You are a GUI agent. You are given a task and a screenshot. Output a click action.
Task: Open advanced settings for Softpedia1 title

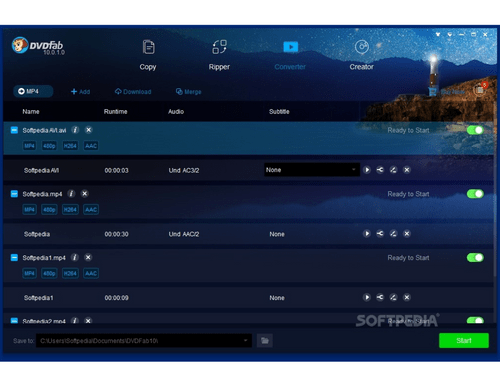tap(380, 297)
